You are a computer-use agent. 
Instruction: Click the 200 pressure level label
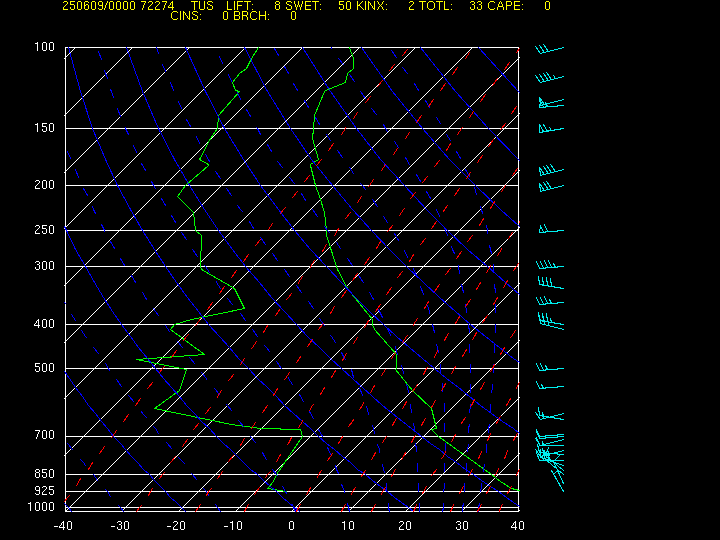tap(45, 185)
